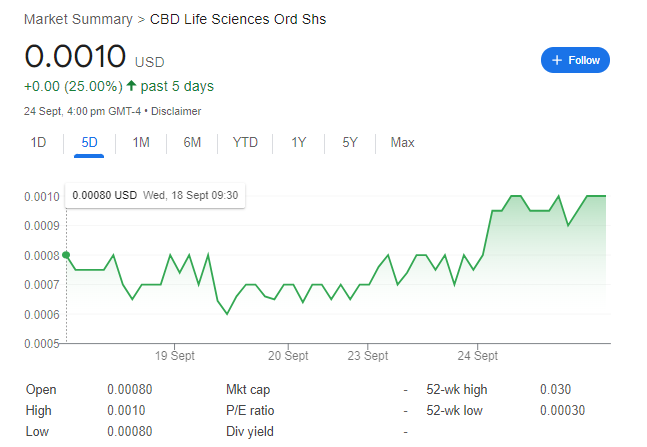
Task: Click the CBD Life Sciences Ord Shs title
Action: [238, 19]
